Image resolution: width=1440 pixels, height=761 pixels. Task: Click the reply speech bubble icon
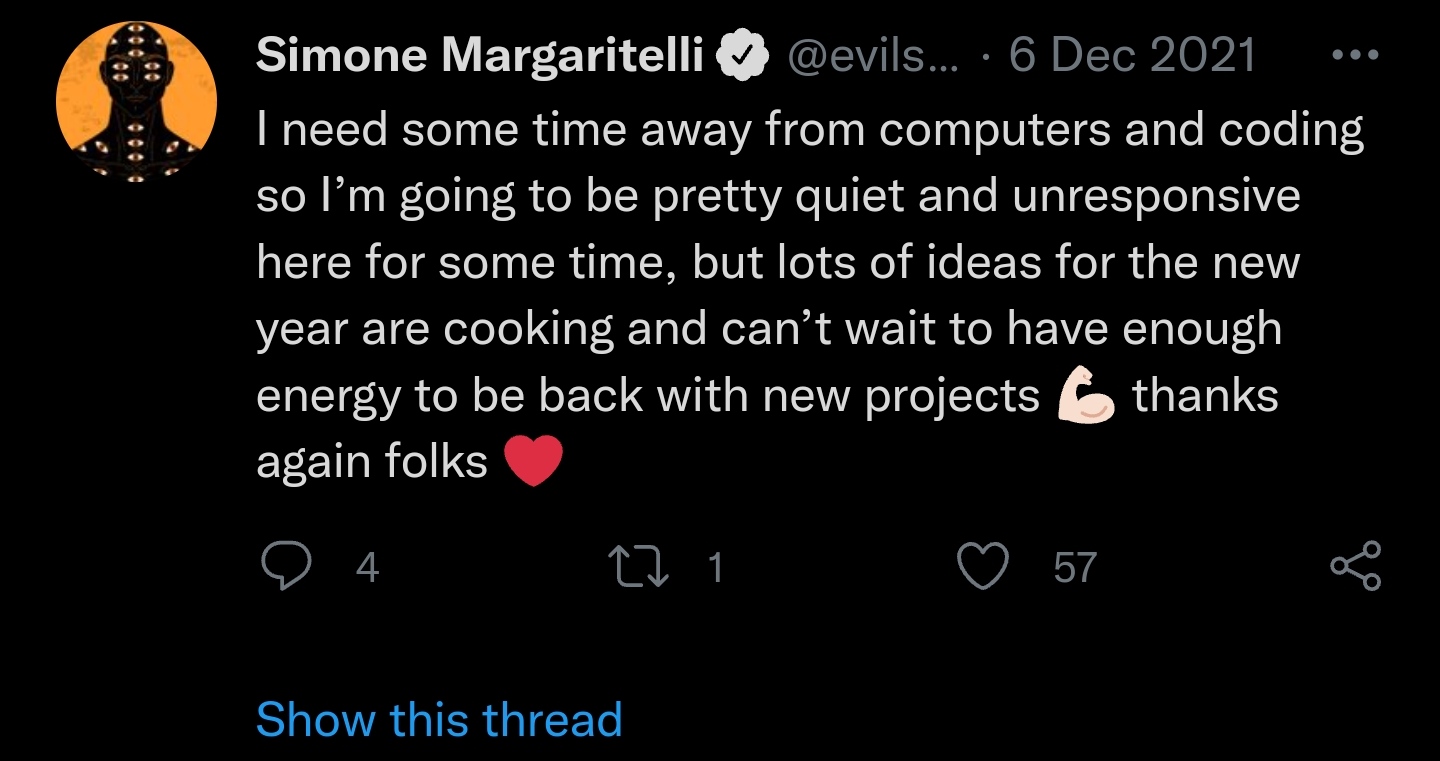[x=287, y=567]
